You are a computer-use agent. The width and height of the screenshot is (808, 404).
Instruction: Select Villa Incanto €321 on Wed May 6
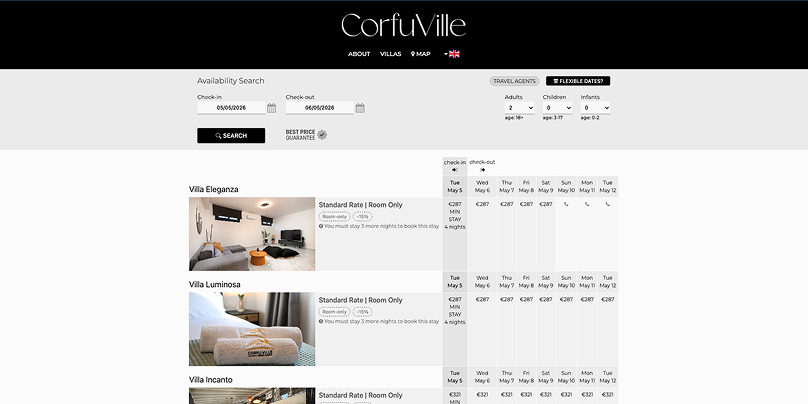(482, 395)
